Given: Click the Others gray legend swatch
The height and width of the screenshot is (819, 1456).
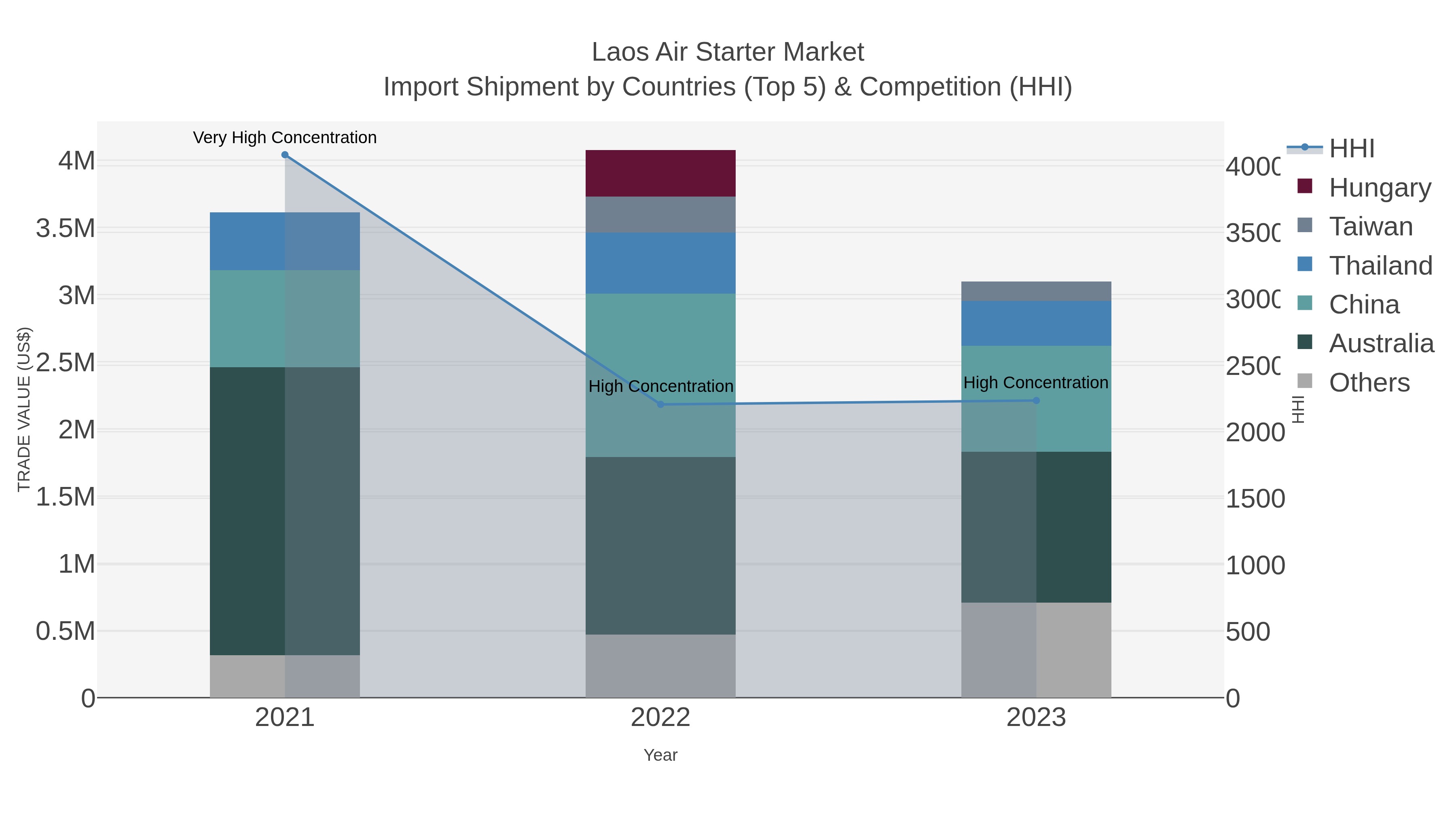Looking at the screenshot, I should tap(1304, 381).
